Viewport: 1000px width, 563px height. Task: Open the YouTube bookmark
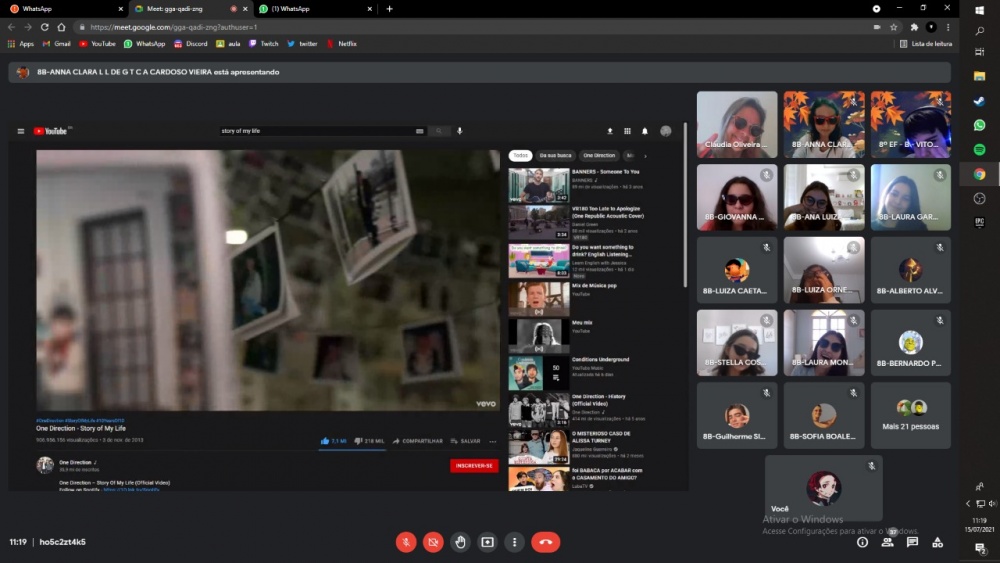(x=97, y=44)
